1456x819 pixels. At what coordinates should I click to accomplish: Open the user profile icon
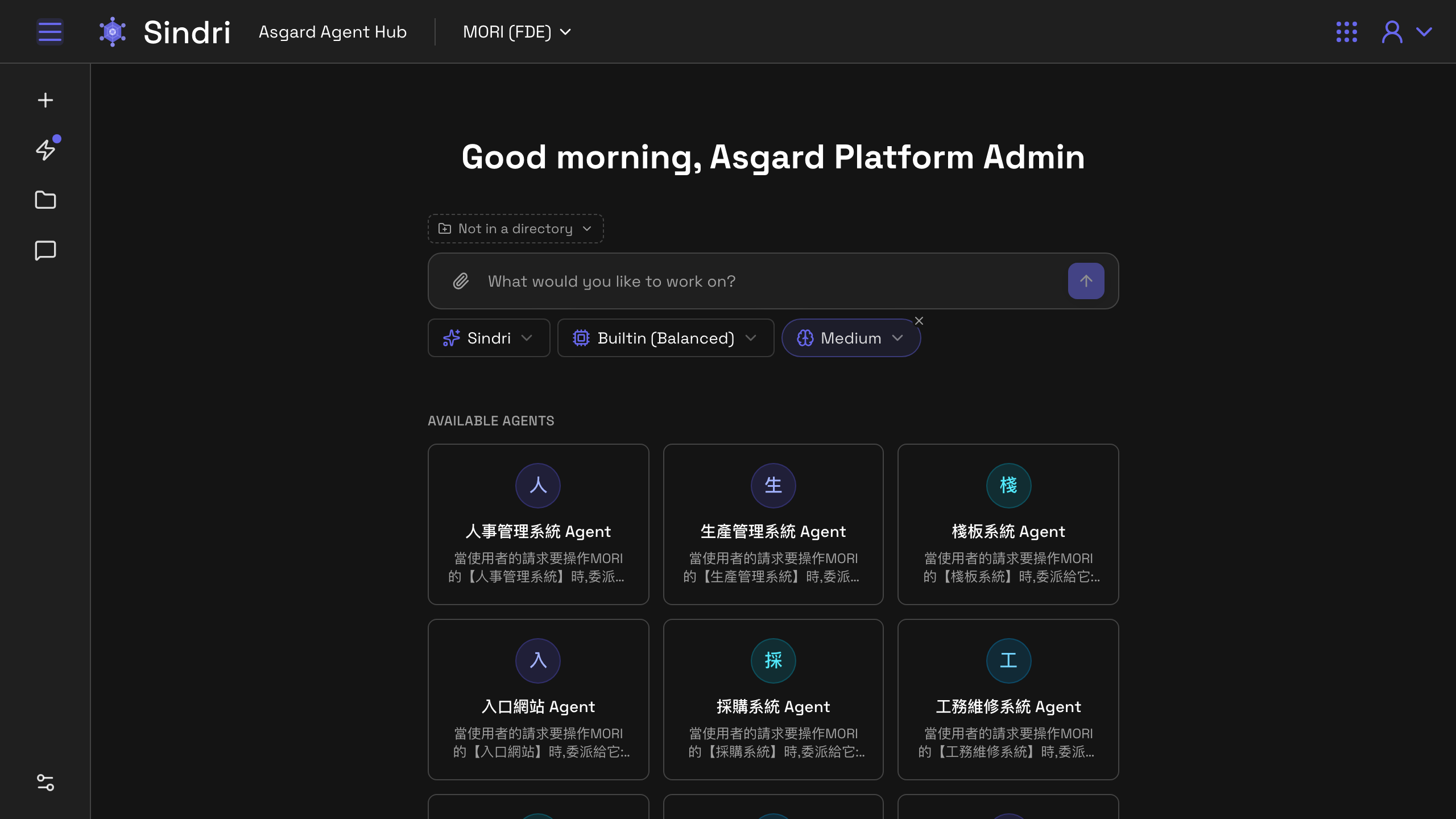(x=1392, y=32)
